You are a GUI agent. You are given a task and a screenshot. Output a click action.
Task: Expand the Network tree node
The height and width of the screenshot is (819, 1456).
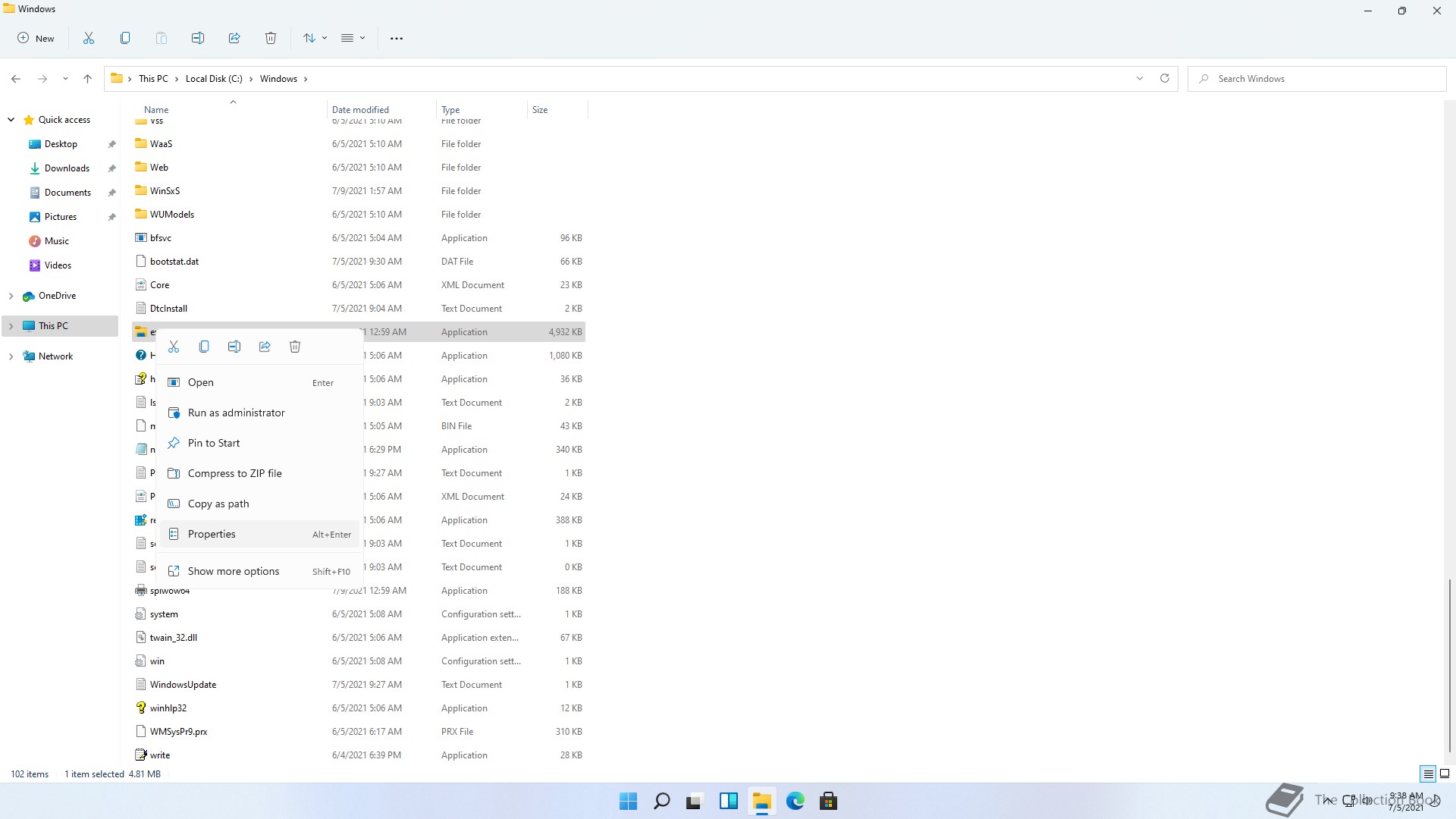point(11,356)
